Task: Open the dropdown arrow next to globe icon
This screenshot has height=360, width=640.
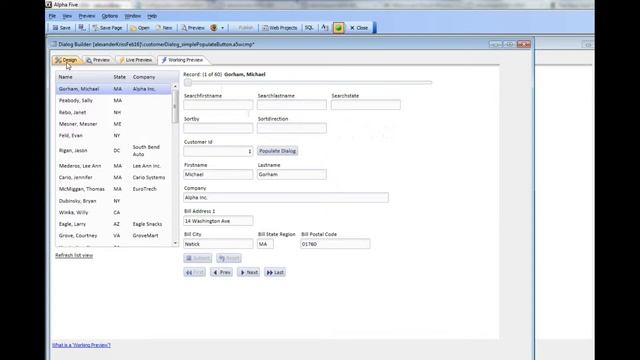Action: click(222, 28)
